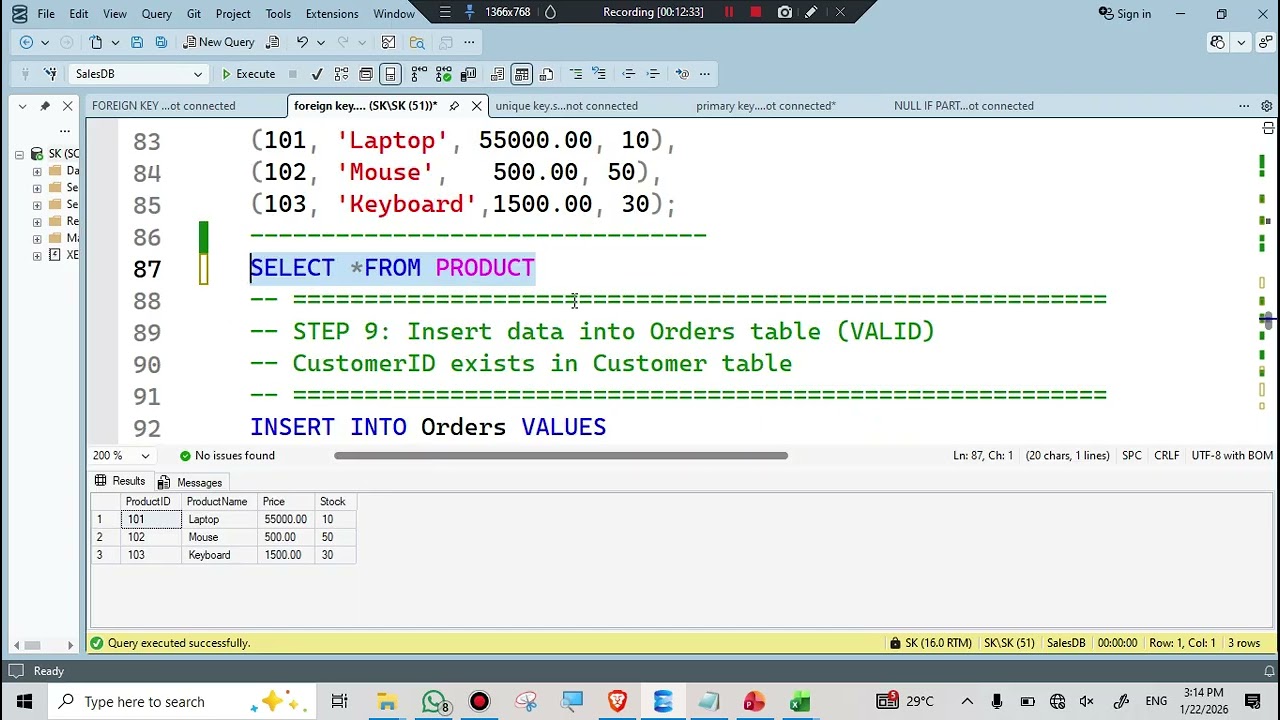Select the 55000.00 price cell

pos(286,520)
